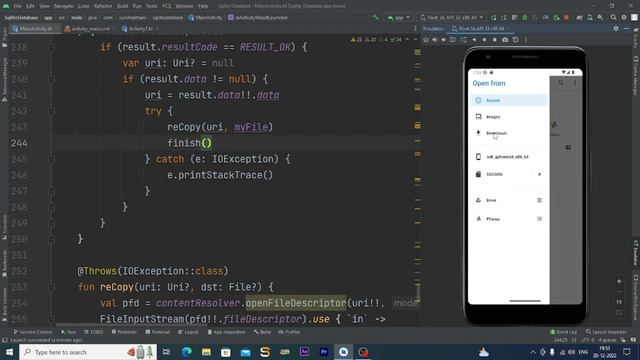Open the Refactor menu
The image size is (640, 360).
tap(103, 6)
